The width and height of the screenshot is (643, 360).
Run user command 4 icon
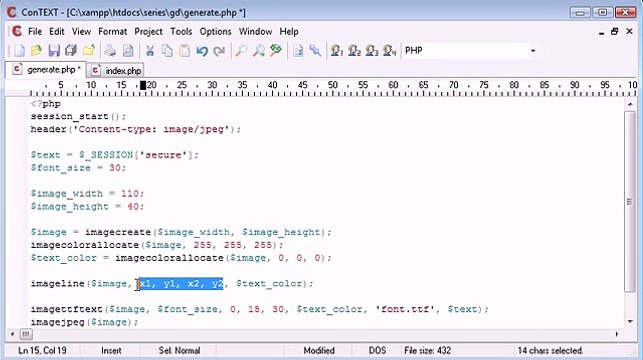[x=389, y=51]
